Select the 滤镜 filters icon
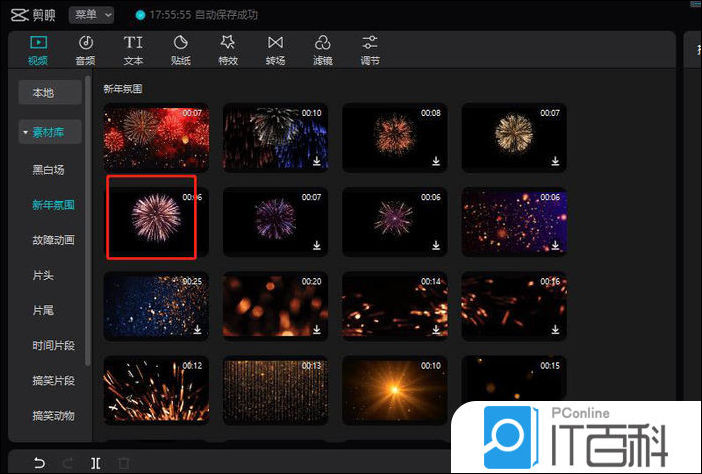The image size is (702, 474). click(x=322, y=49)
